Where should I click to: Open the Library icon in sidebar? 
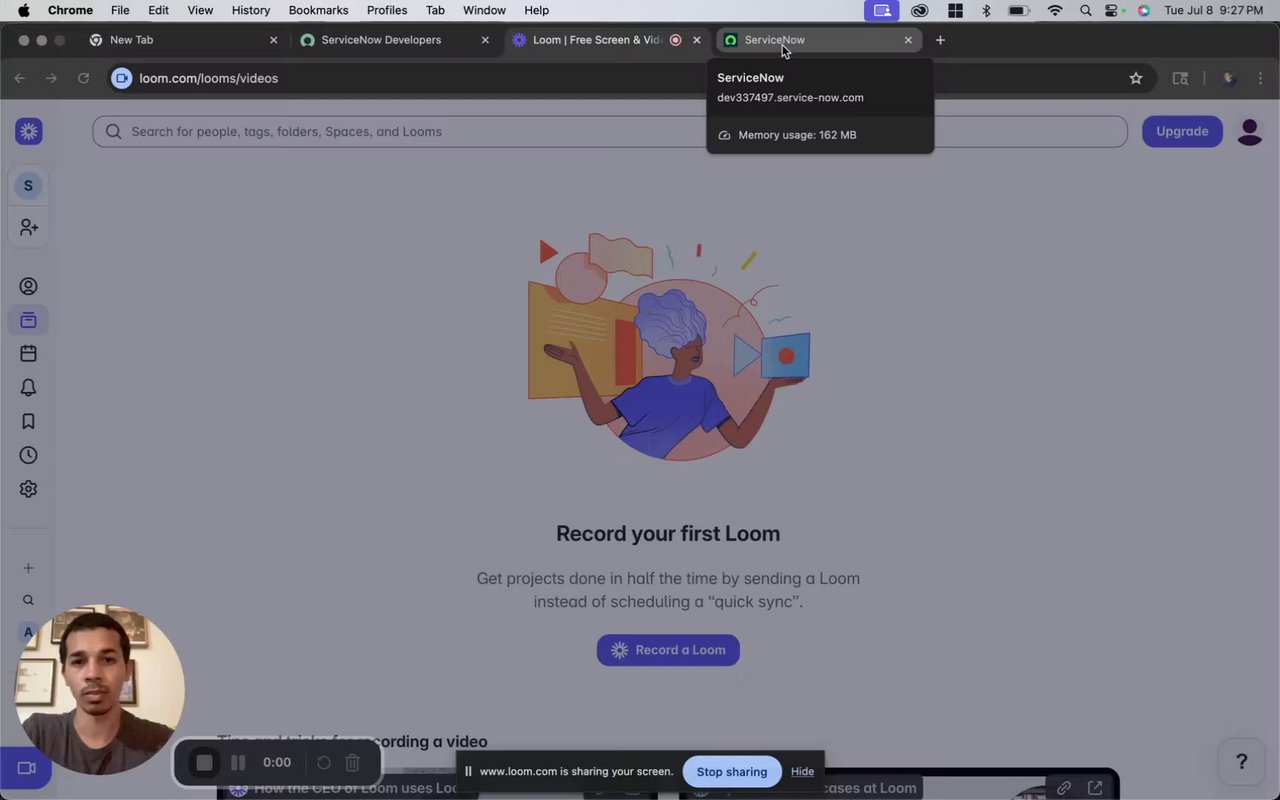[28, 320]
